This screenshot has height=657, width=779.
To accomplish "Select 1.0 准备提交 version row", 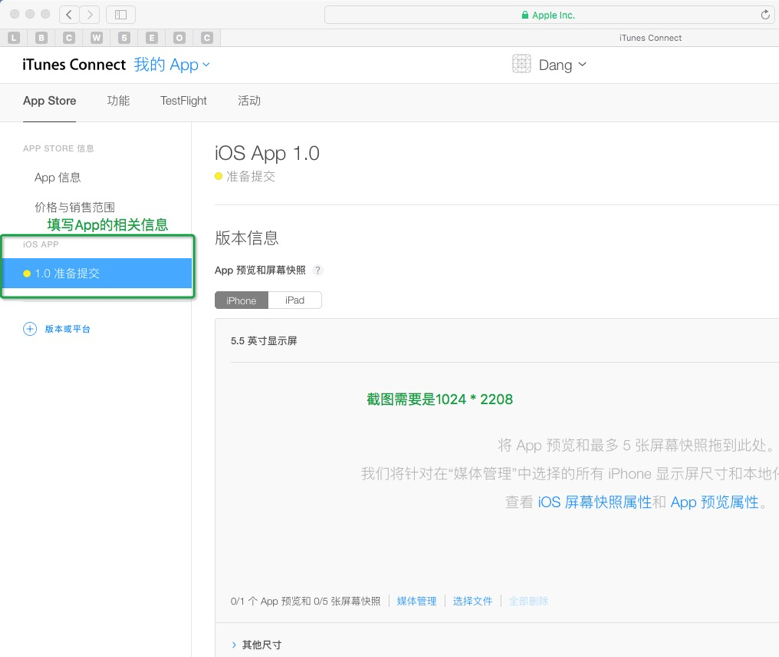I will tap(97, 273).
